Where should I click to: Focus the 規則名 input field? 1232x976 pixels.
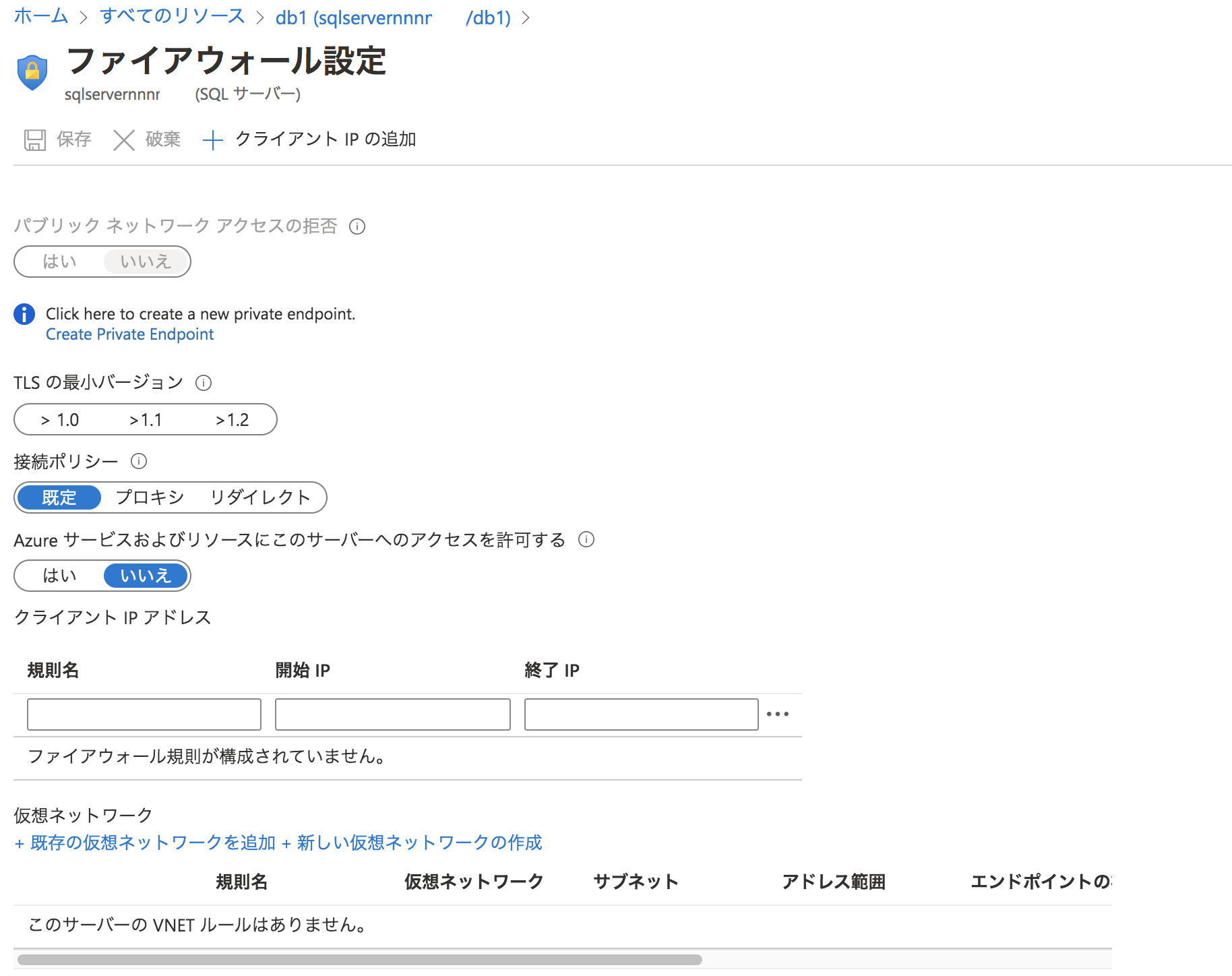coord(144,714)
